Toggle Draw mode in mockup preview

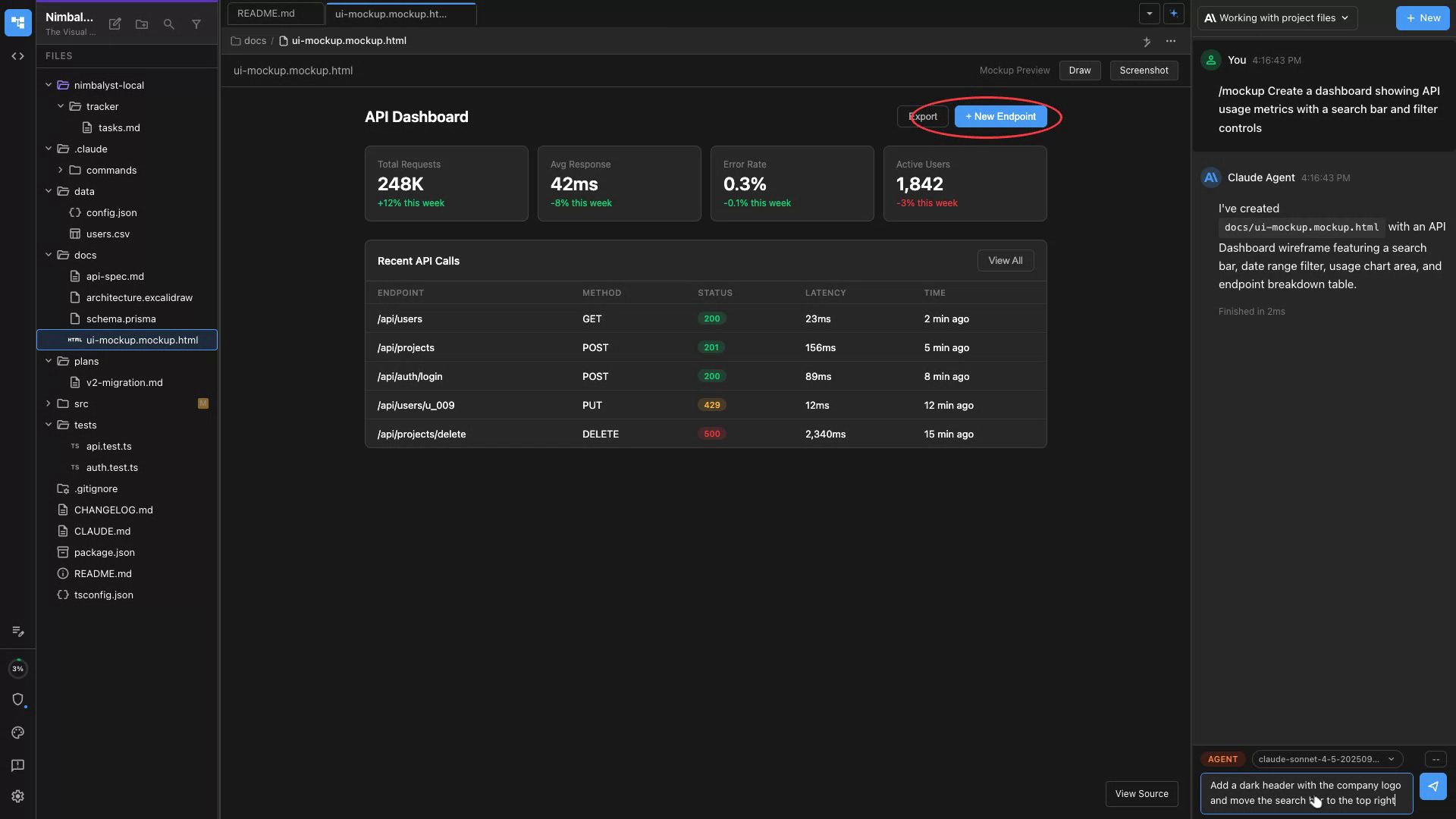tap(1079, 71)
